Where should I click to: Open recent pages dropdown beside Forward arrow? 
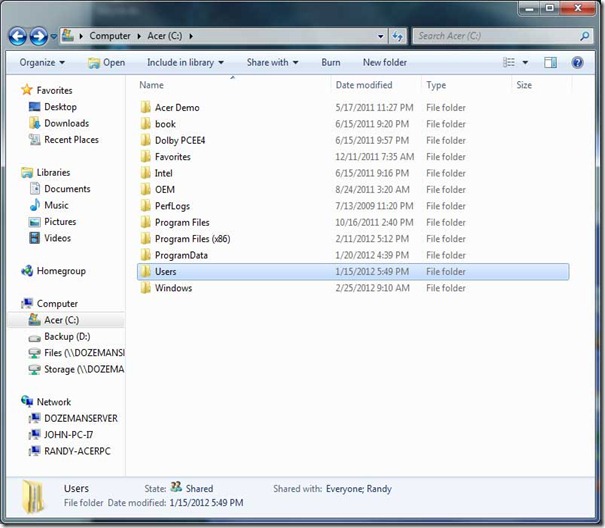(54, 37)
